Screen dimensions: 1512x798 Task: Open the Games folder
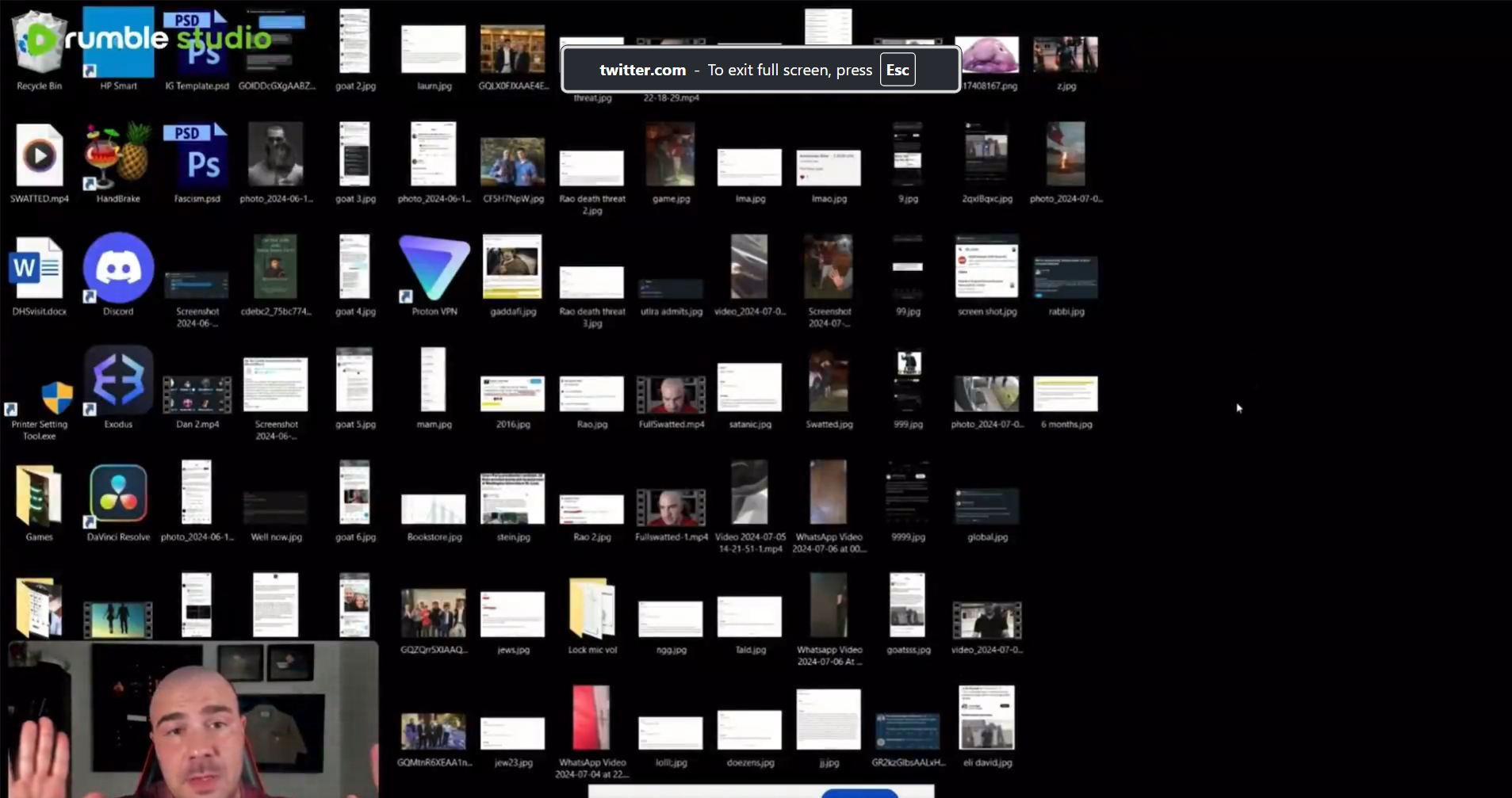39,502
